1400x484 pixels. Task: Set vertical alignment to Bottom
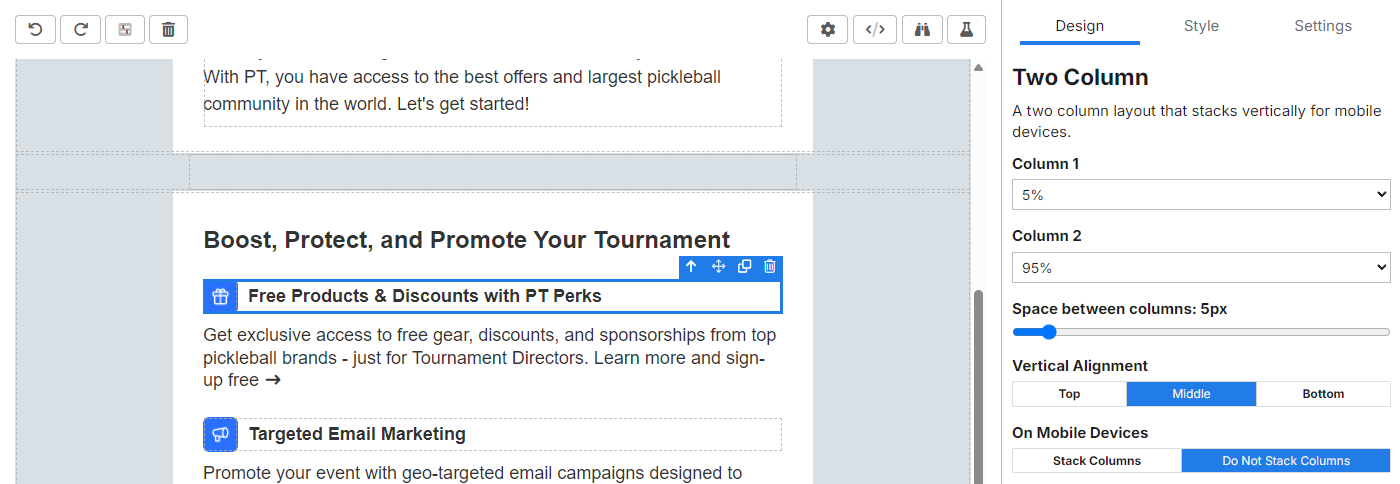(1323, 394)
